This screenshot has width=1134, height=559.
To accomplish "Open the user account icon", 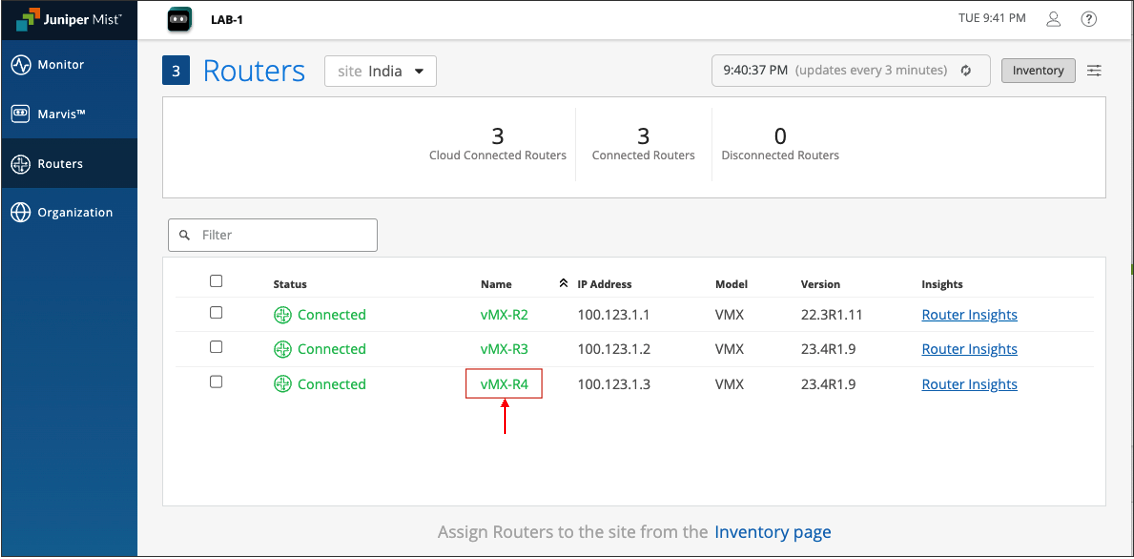I will click(1053, 19).
